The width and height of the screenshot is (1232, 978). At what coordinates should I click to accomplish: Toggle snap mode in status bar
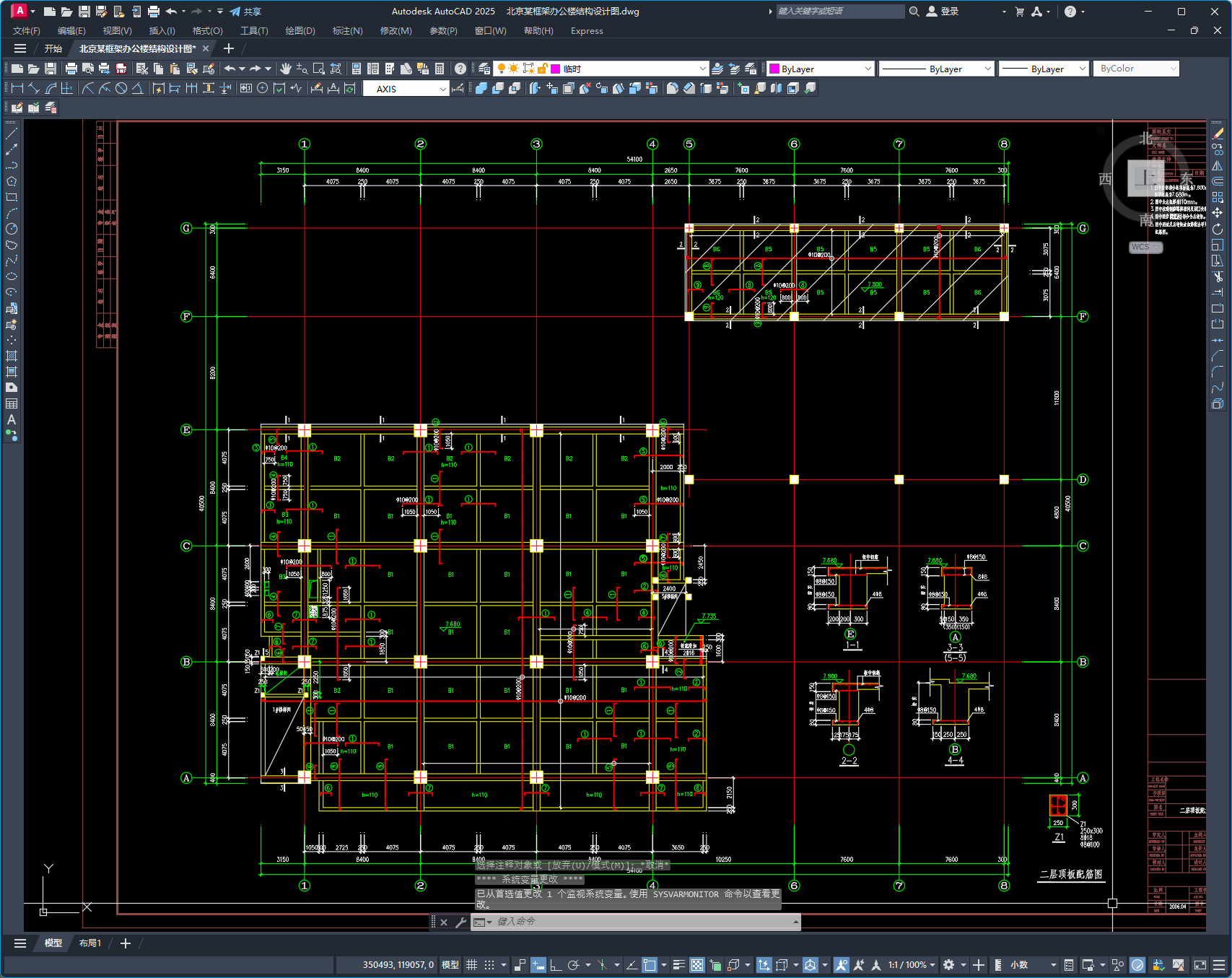(x=489, y=965)
